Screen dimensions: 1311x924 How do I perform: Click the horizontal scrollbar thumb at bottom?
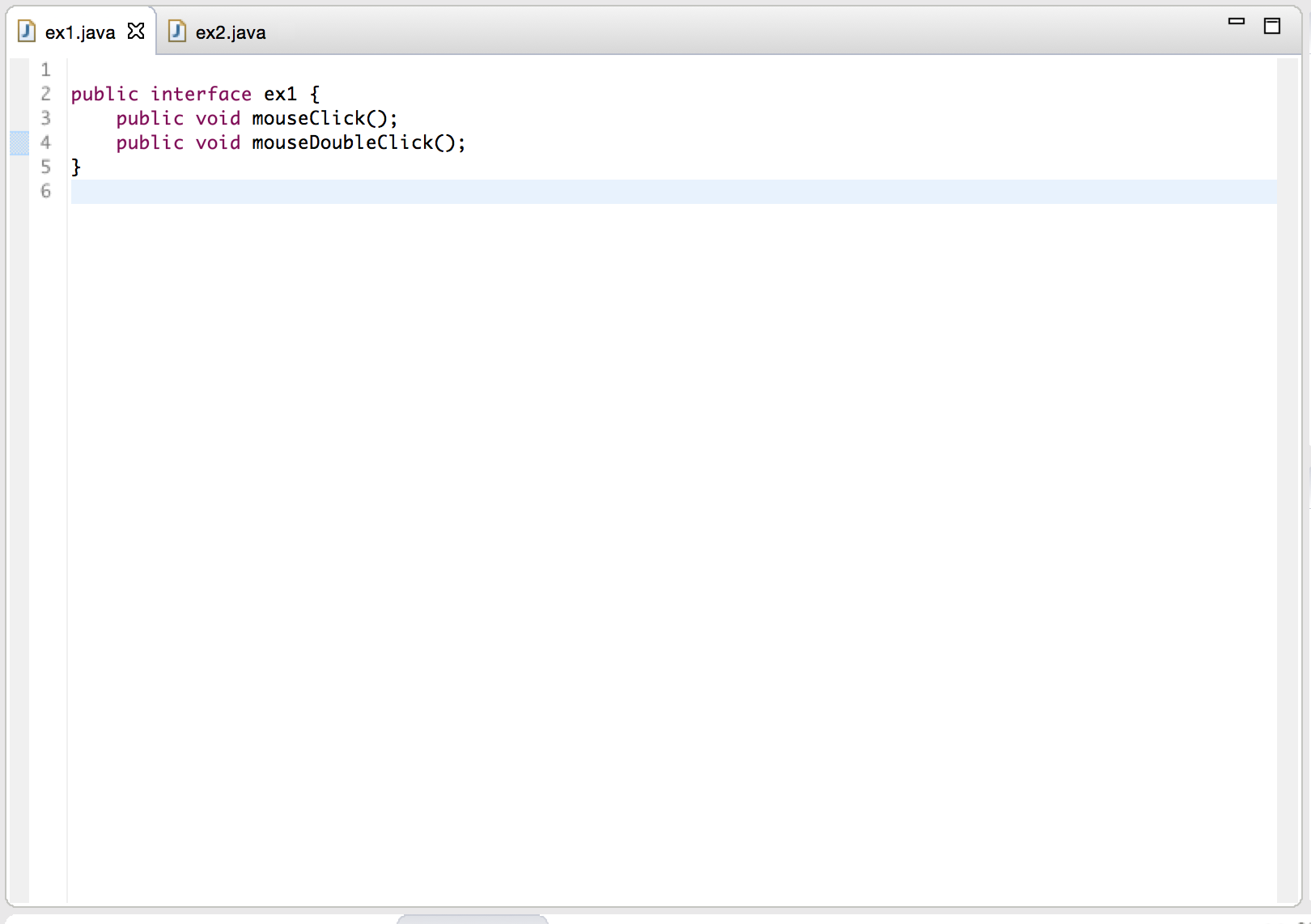click(x=473, y=919)
